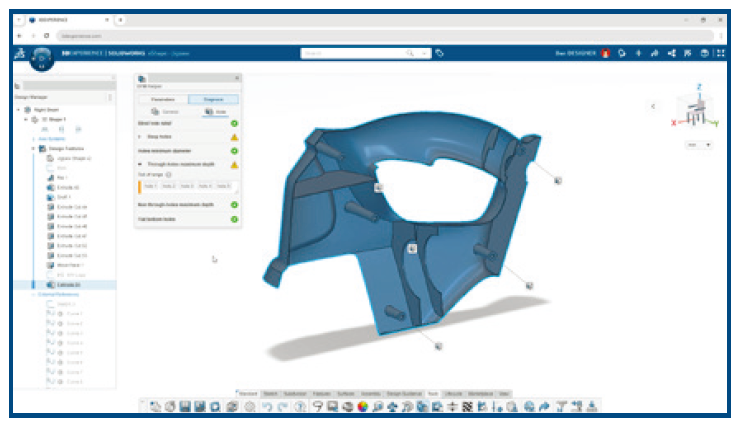Image resolution: width=743 pixels, height=425 pixels.
Task: Select the Hole 3 chip in out-of-range list
Action: pyautogui.click(x=187, y=186)
